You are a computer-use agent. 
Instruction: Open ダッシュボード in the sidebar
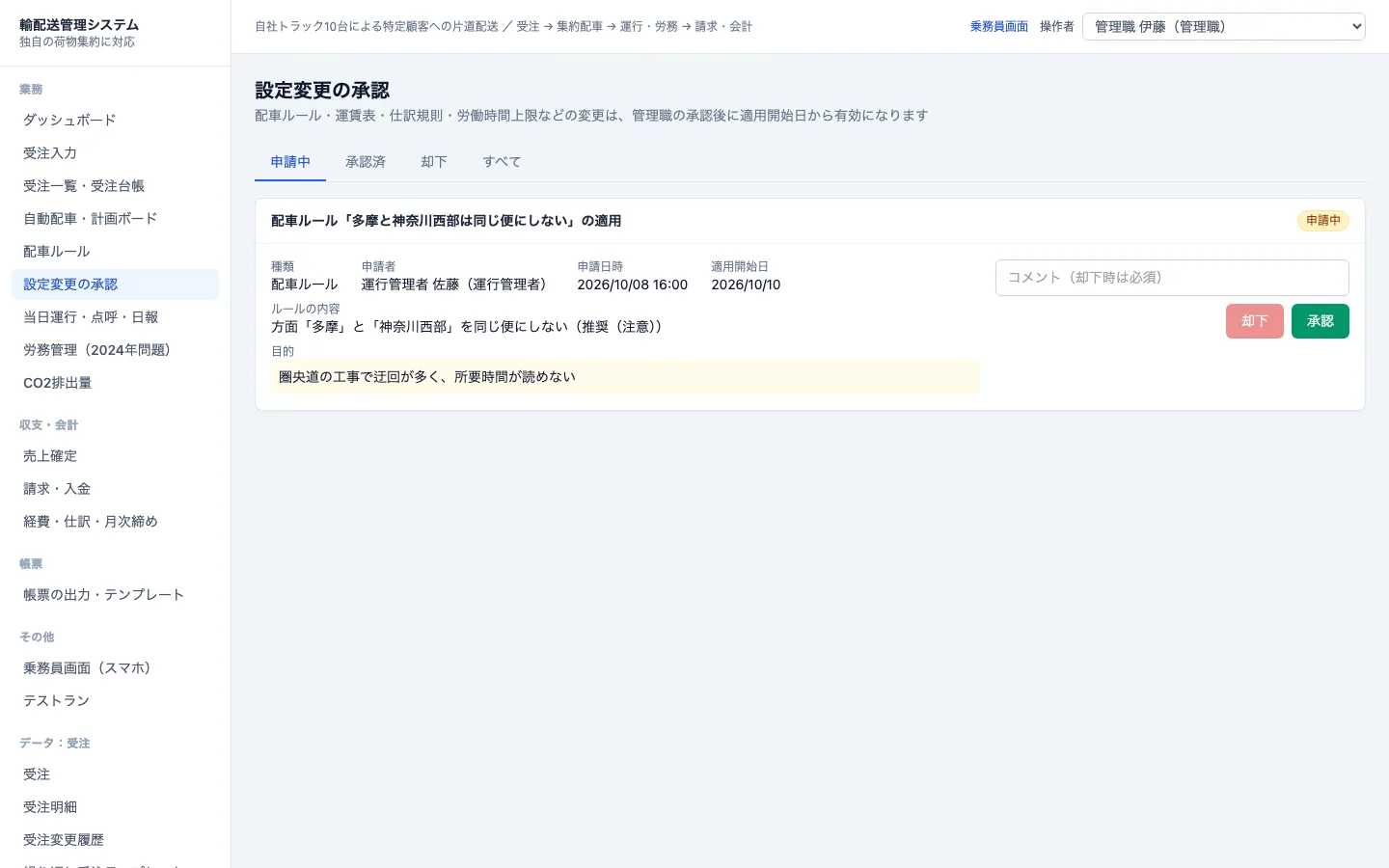tap(116, 121)
